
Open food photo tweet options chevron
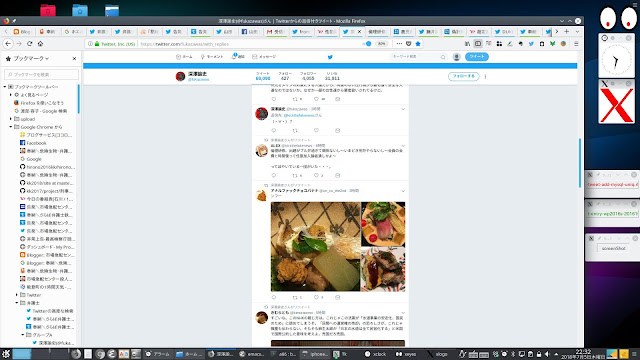[403, 191]
